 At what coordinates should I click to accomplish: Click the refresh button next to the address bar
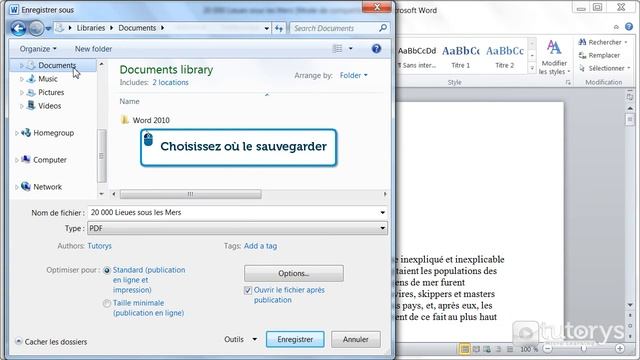pyautogui.click(x=279, y=28)
